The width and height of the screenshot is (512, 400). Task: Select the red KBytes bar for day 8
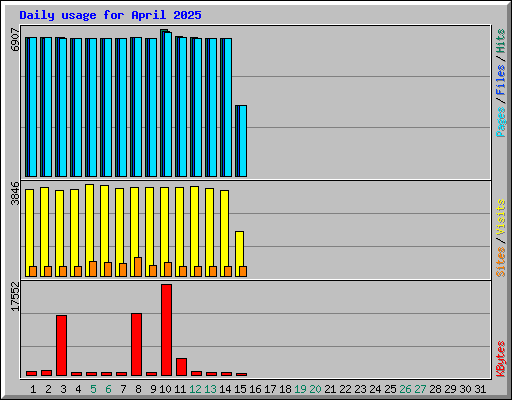[136, 344]
